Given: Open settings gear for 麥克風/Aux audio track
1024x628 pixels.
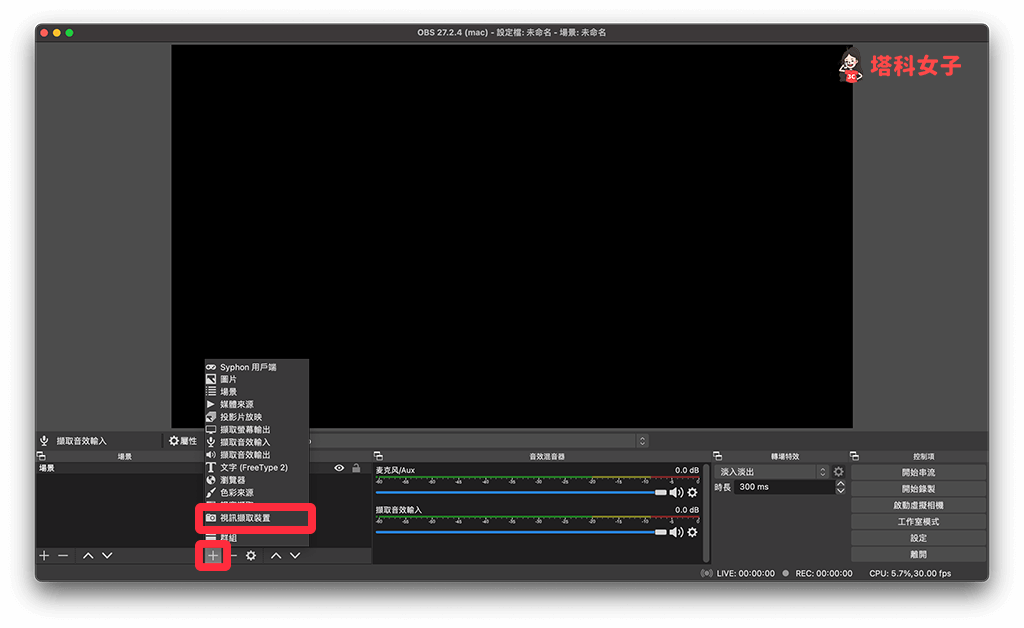Looking at the screenshot, I should 692,492.
